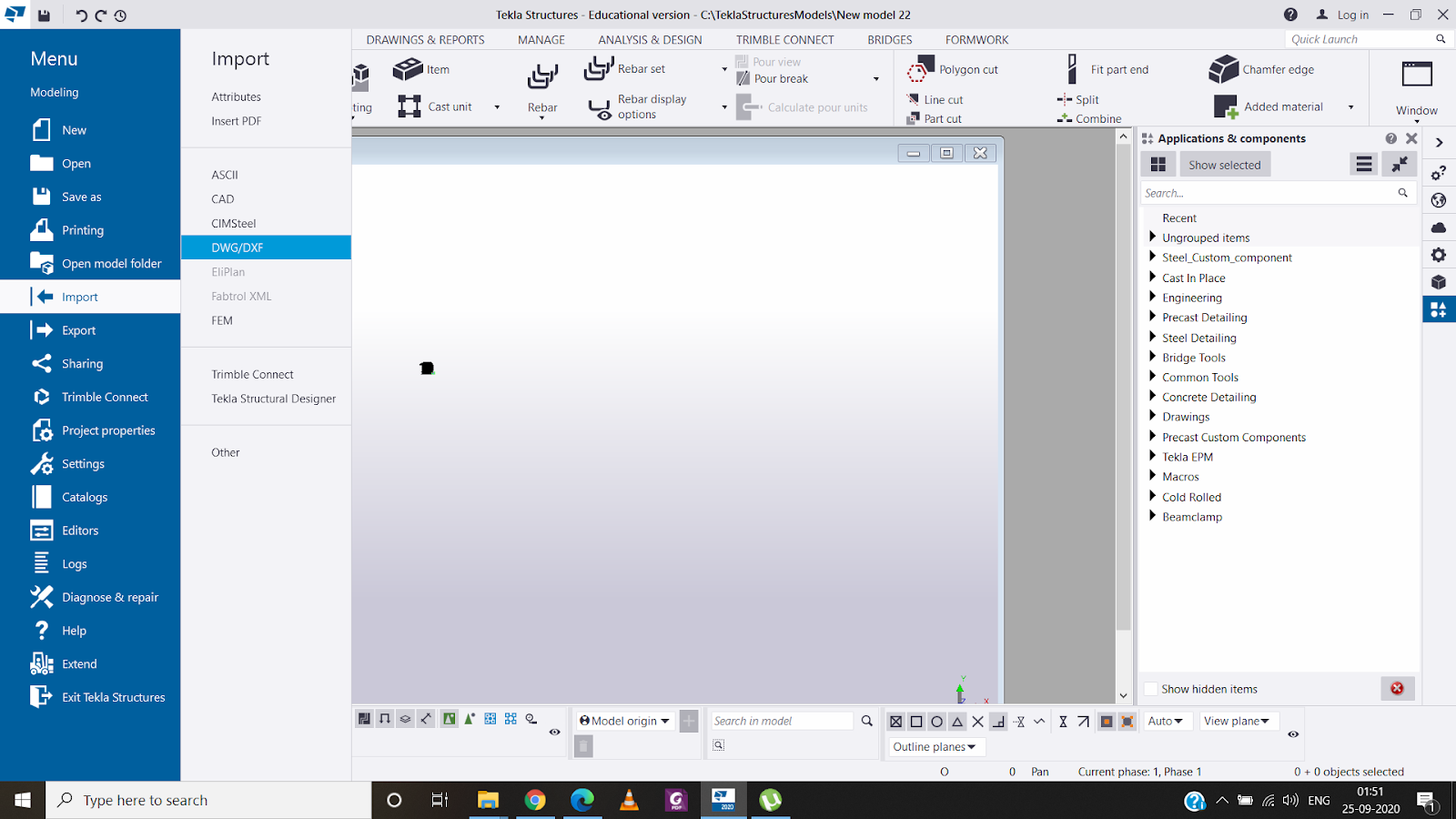Click the Applications & components Search box
The width and height of the screenshot is (1456, 819).
(1268, 193)
